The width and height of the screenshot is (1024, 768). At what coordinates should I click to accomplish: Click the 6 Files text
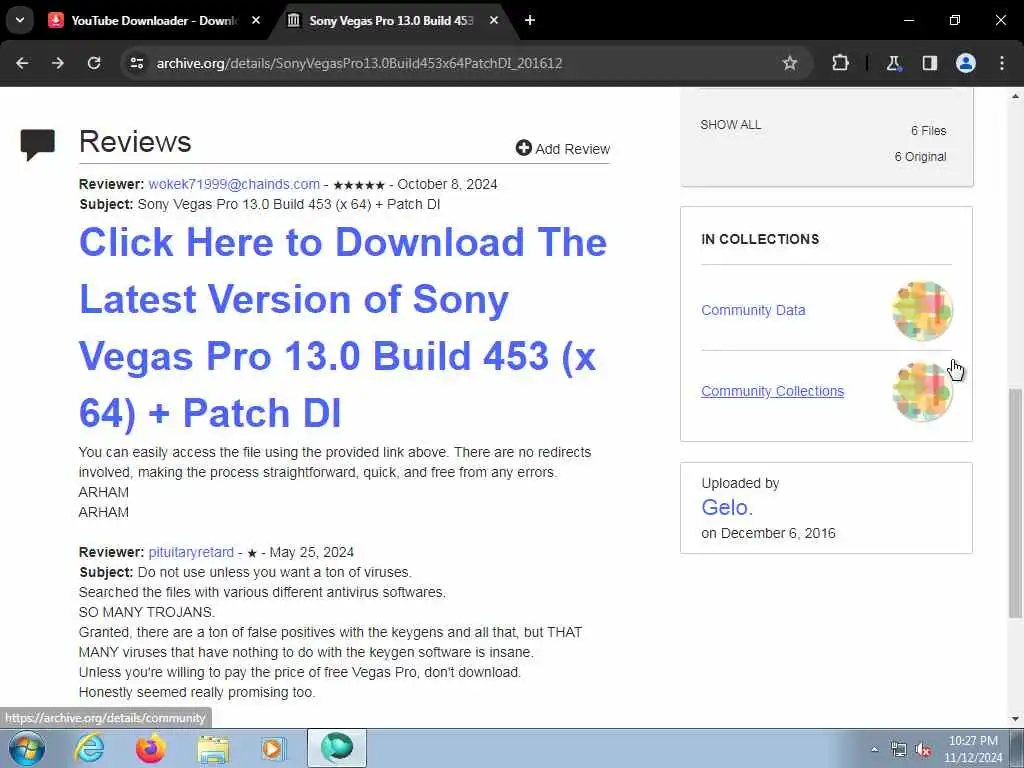pos(929,131)
